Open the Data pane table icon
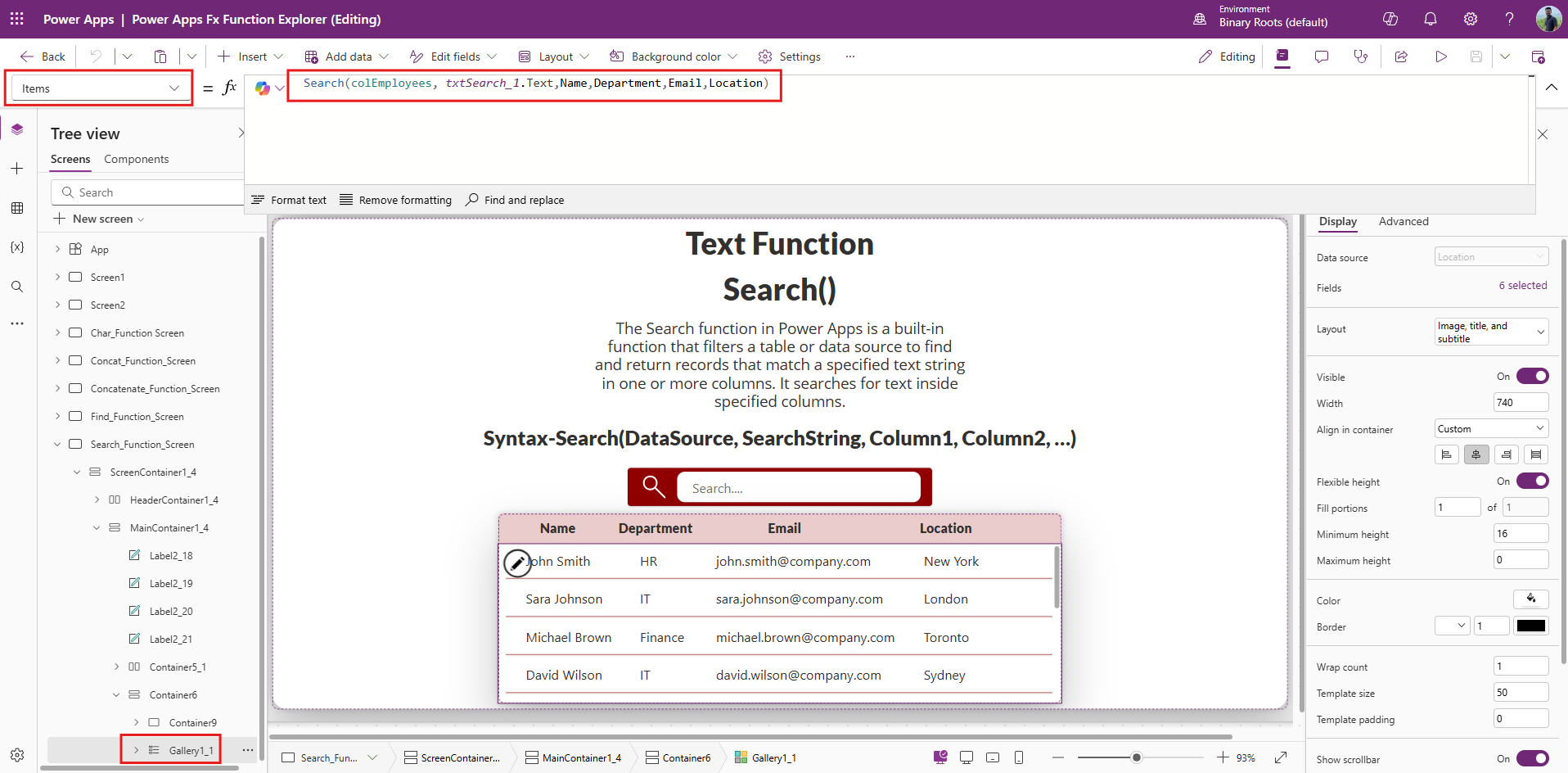The width and height of the screenshot is (1568, 773). coord(17,208)
